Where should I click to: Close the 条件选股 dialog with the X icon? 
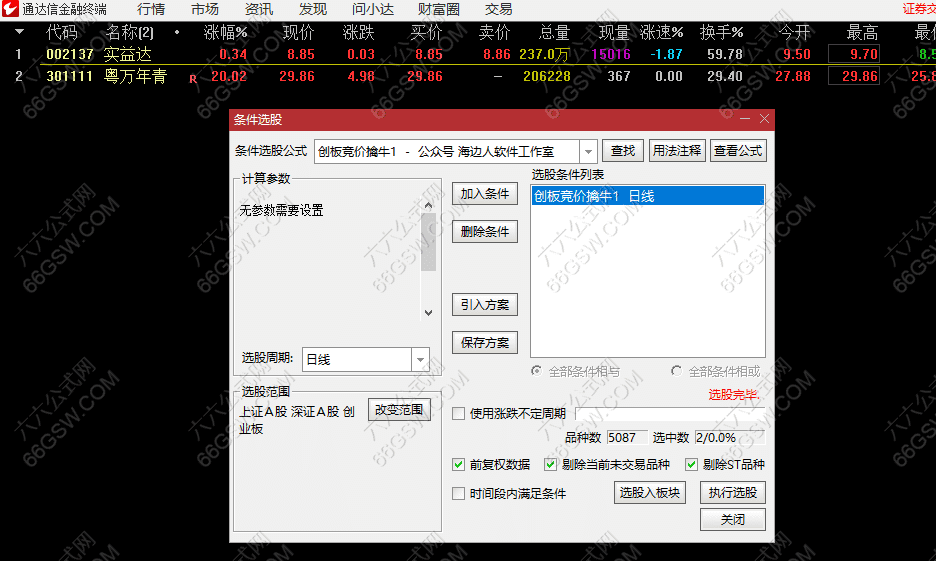tap(764, 119)
